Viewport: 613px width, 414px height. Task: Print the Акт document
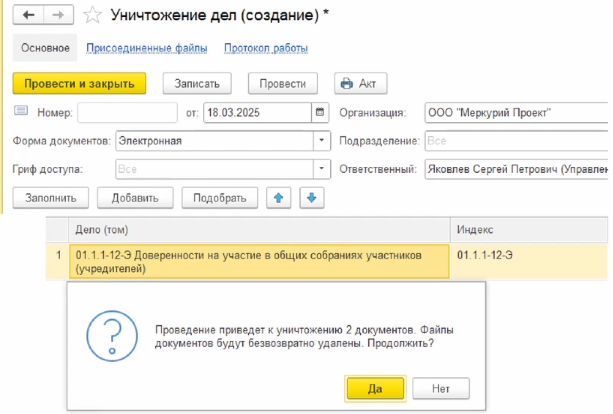(360, 83)
